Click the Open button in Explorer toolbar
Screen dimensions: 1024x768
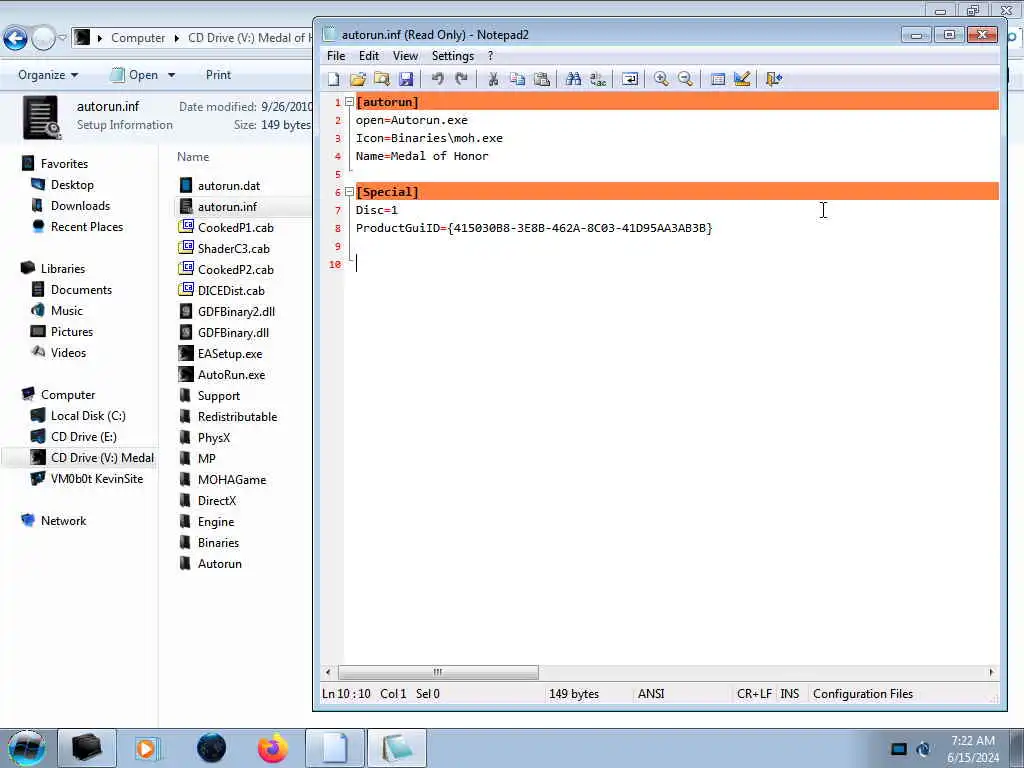click(135, 75)
